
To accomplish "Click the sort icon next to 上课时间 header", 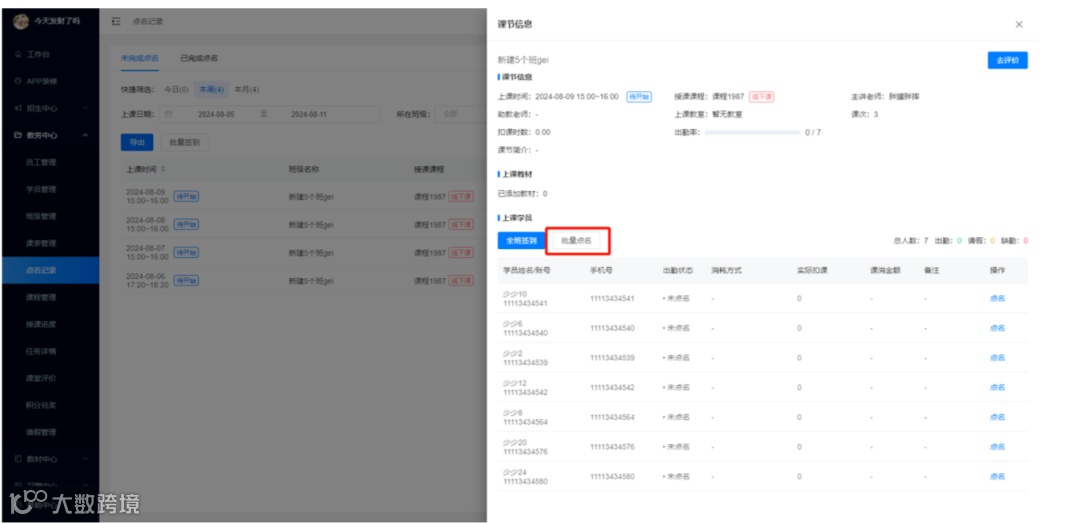I will [x=163, y=169].
